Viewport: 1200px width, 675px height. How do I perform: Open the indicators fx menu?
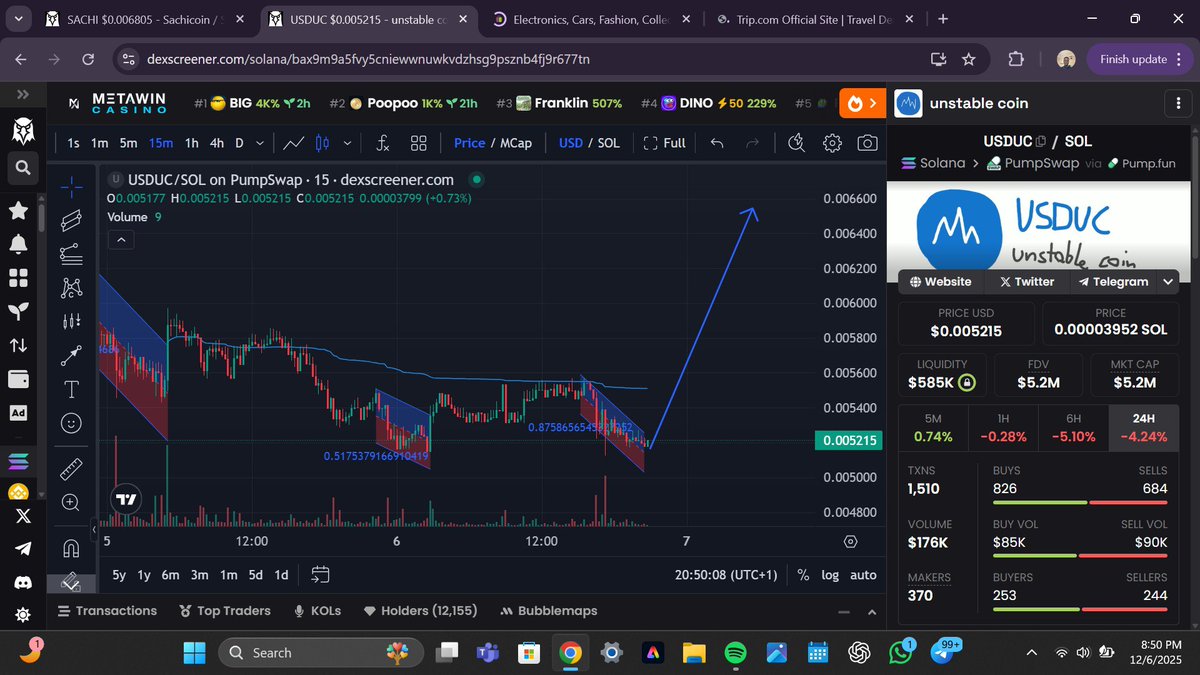click(x=383, y=143)
